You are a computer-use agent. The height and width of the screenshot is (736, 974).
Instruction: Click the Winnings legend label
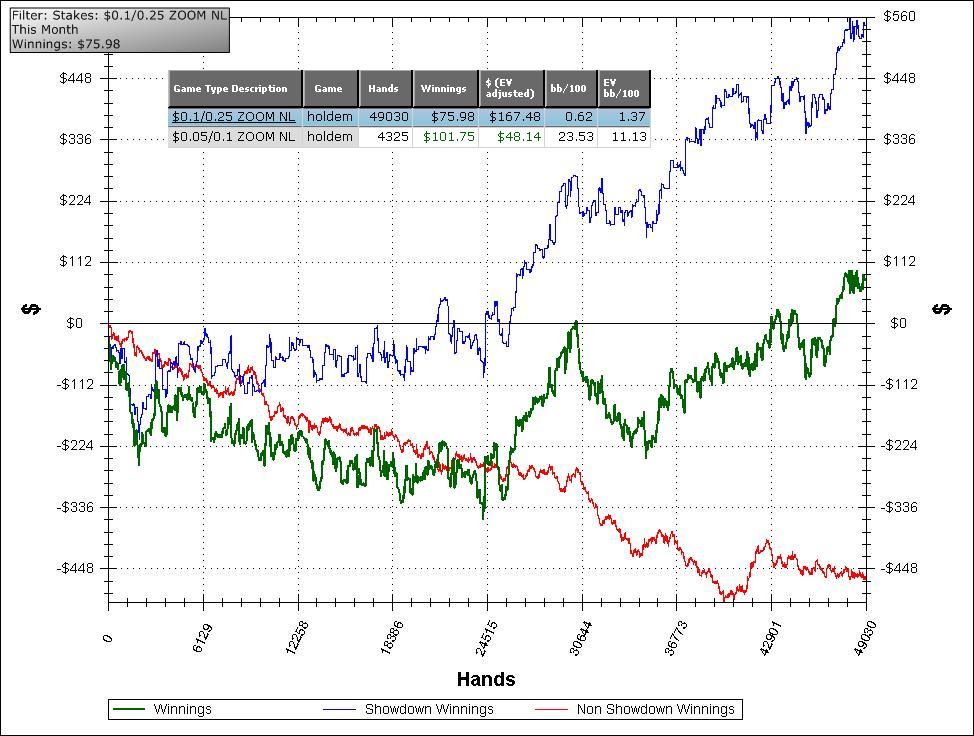point(183,709)
